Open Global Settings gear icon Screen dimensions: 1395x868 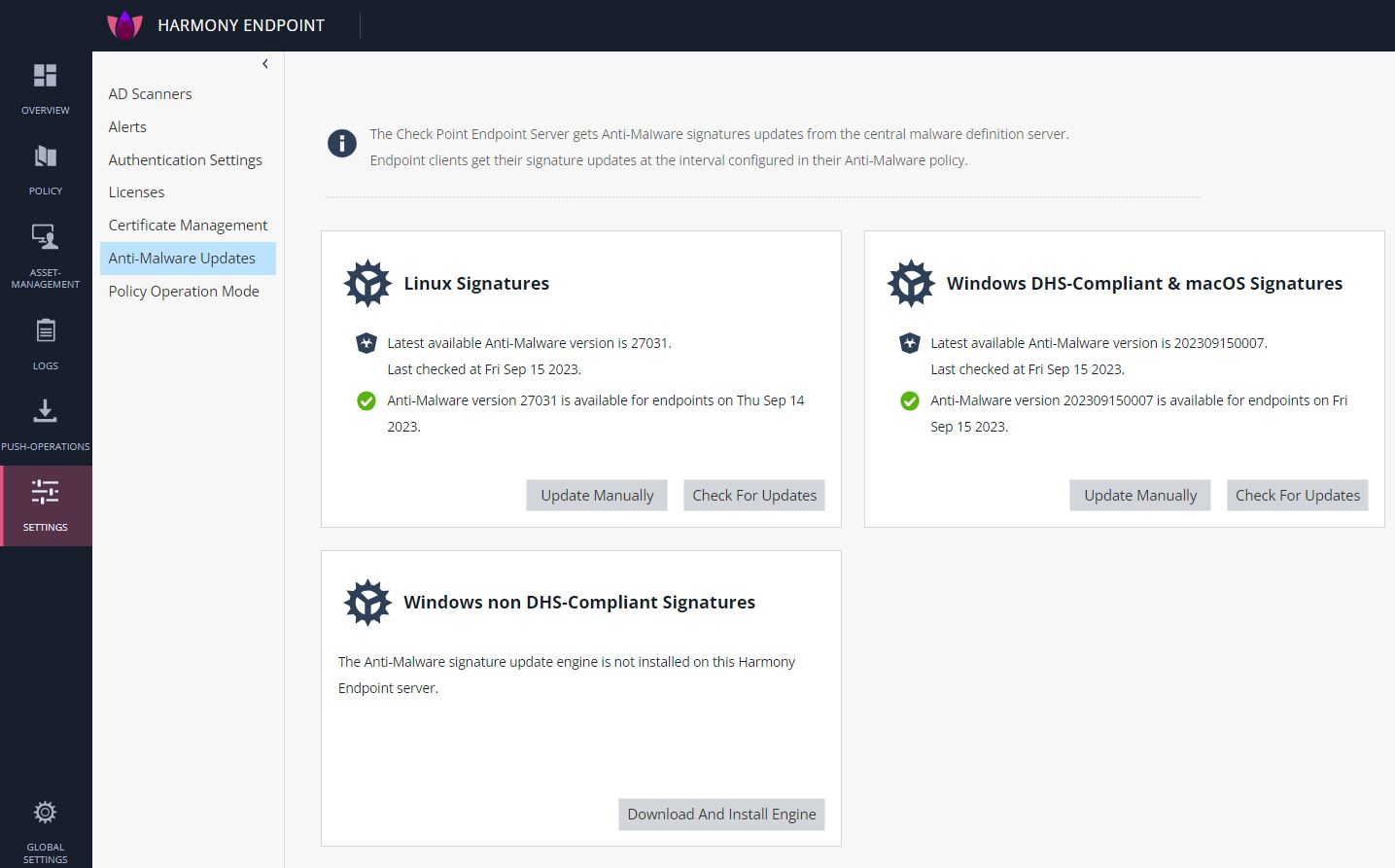[46, 813]
